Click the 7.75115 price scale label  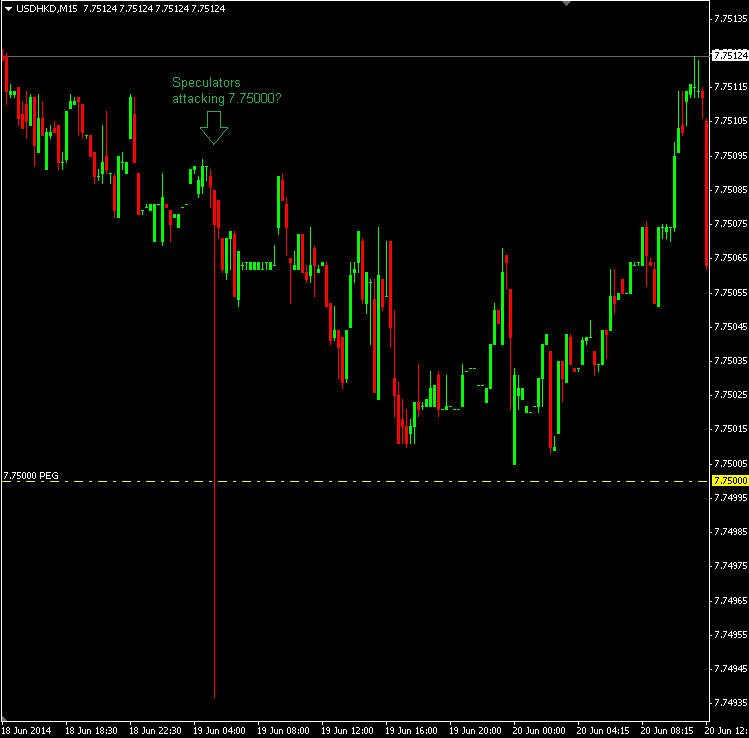click(x=730, y=87)
